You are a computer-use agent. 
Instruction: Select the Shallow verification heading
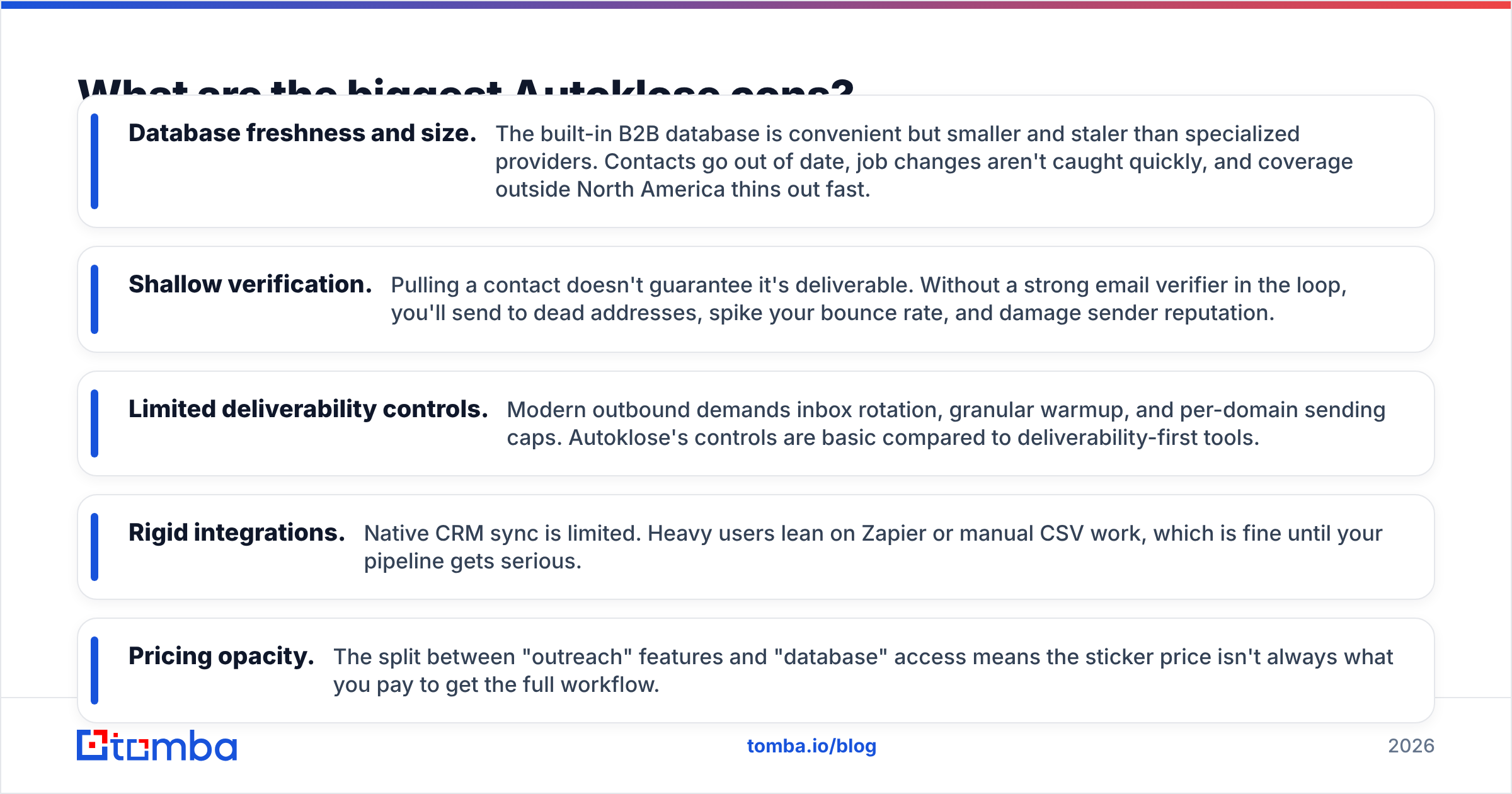pos(250,285)
